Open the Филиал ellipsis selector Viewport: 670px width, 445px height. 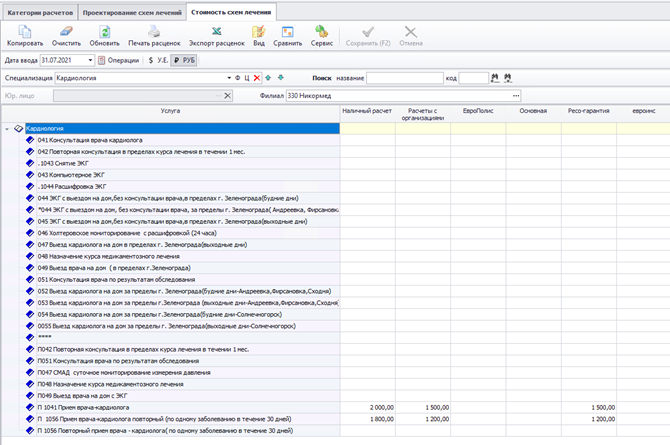pyautogui.click(x=516, y=95)
